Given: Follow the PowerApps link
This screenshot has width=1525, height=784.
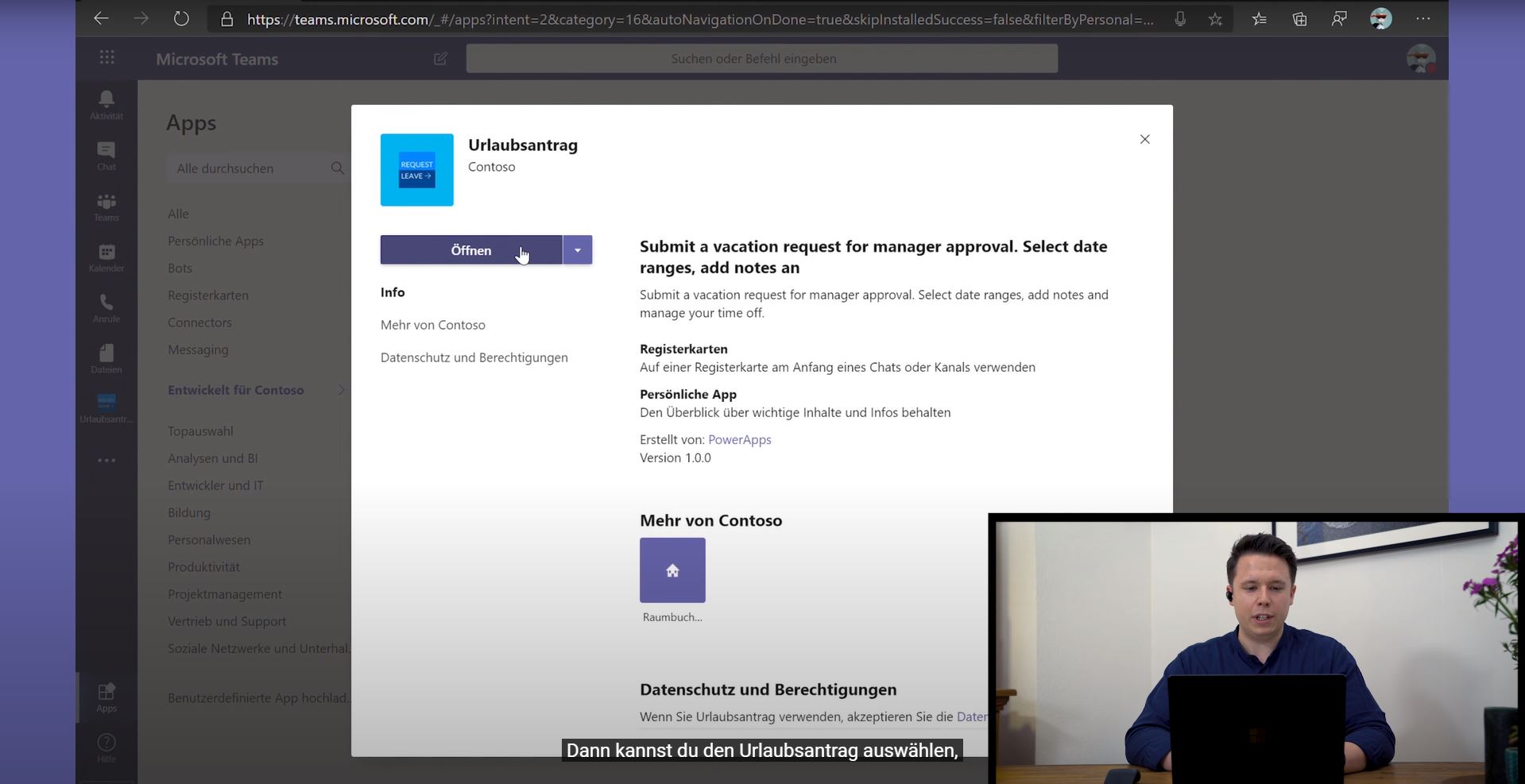Looking at the screenshot, I should (x=739, y=439).
